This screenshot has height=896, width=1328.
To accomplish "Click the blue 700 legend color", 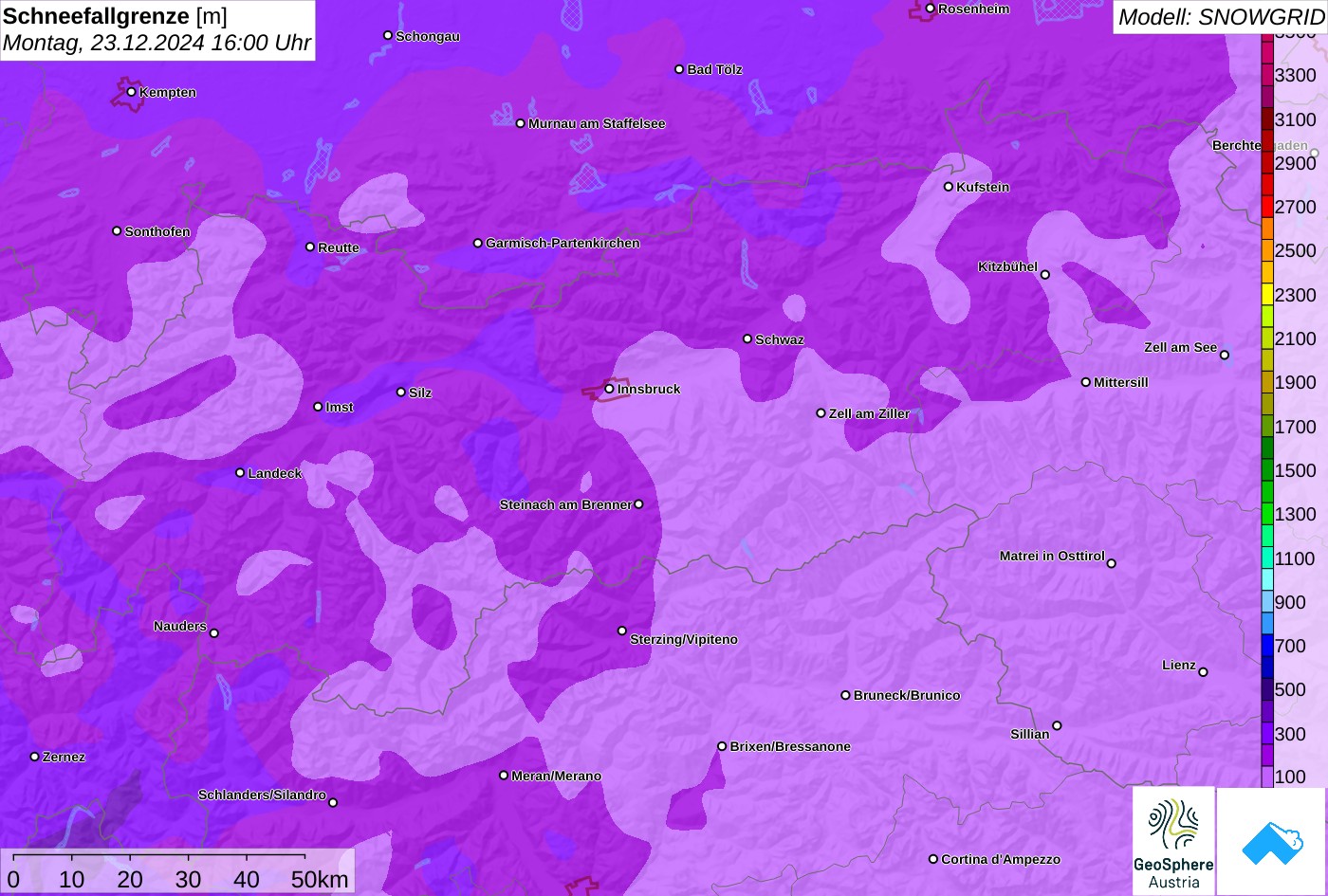I will click(x=1267, y=646).
